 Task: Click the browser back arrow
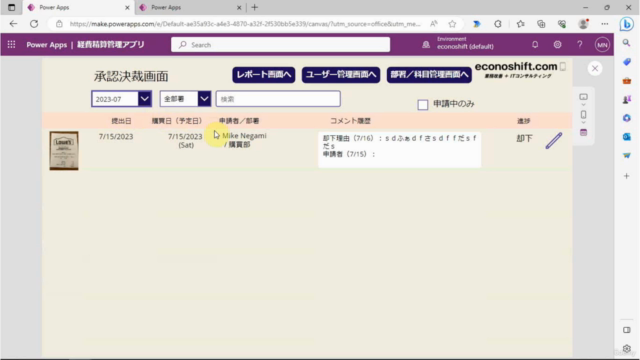(13, 24)
